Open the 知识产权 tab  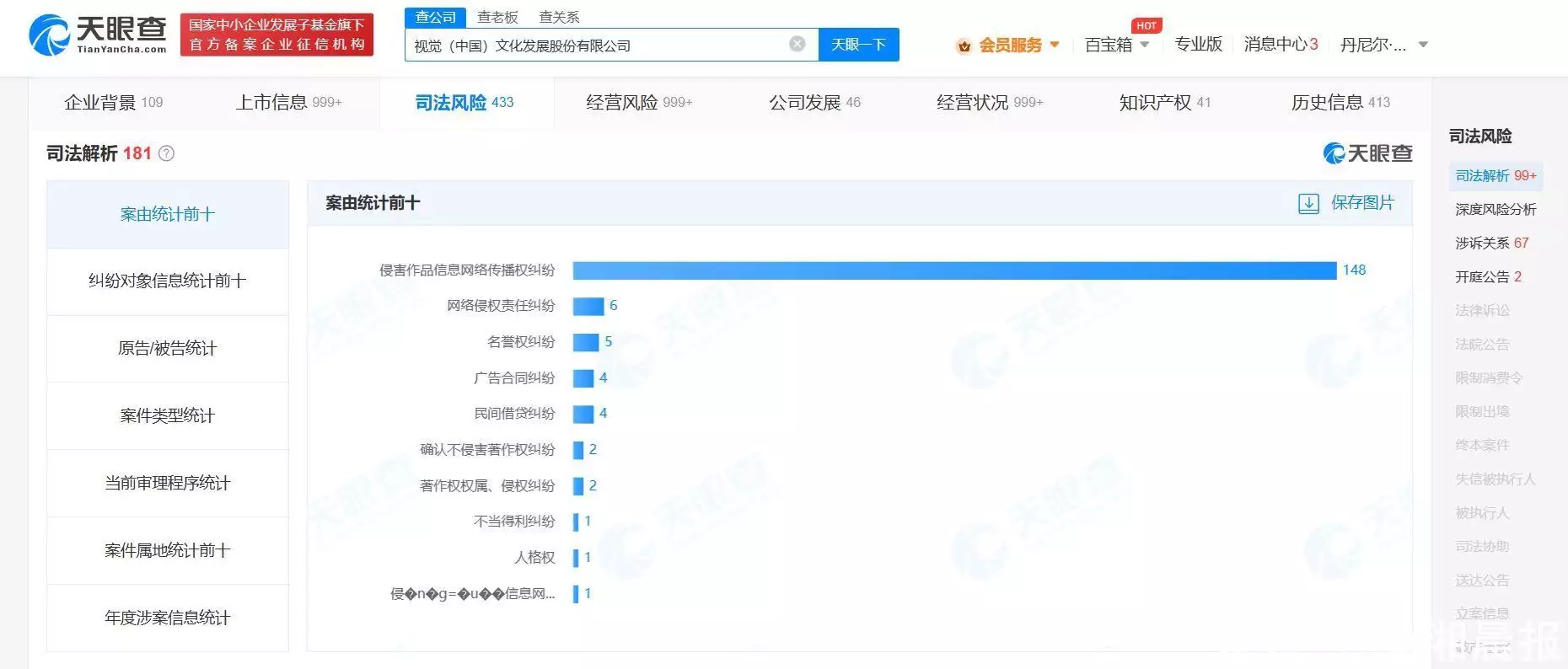(1165, 103)
